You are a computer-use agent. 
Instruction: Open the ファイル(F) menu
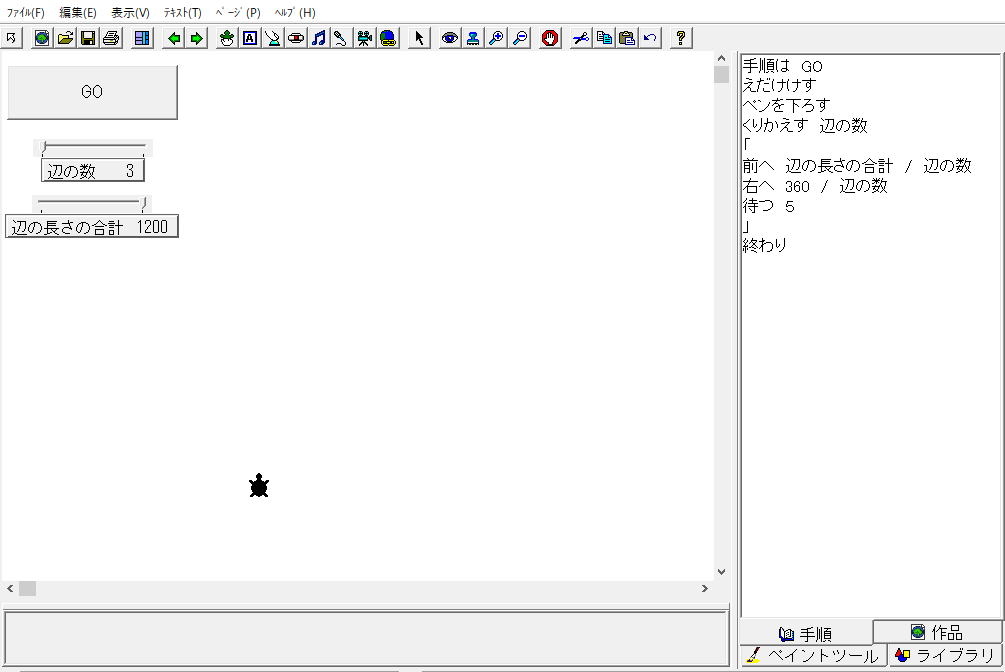coord(26,13)
